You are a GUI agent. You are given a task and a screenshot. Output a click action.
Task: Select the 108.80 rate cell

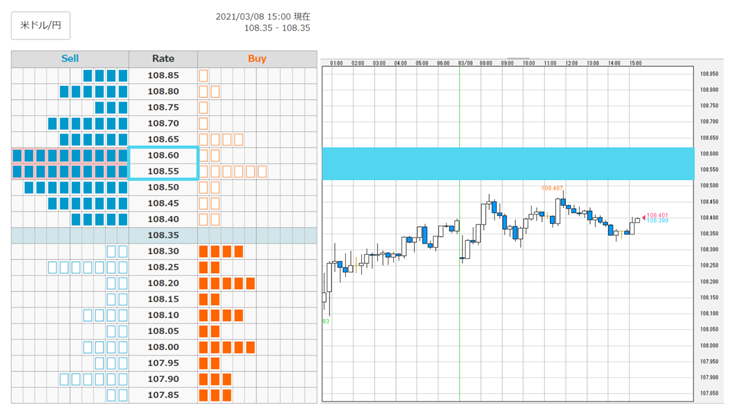click(163, 91)
